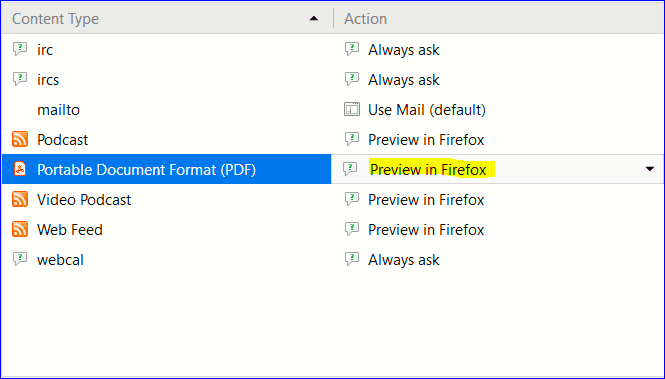Open the PDF action dropdown arrow

pyautogui.click(x=649, y=169)
